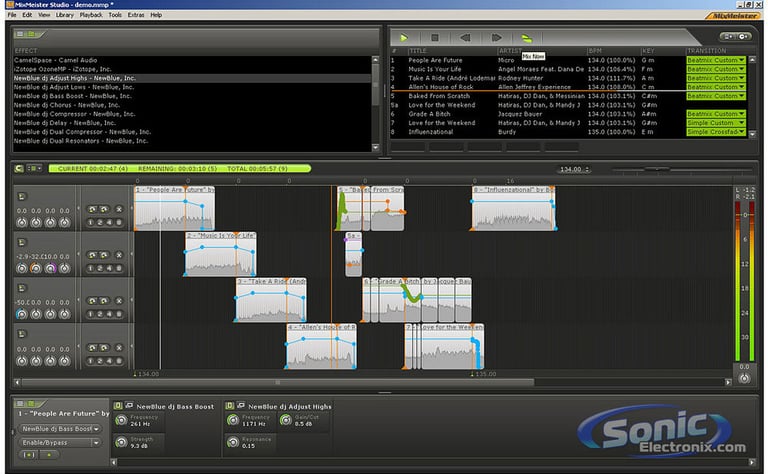768x474 pixels.
Task: Toggle beat button 2 on lane 1
Action: coord(100,222)
